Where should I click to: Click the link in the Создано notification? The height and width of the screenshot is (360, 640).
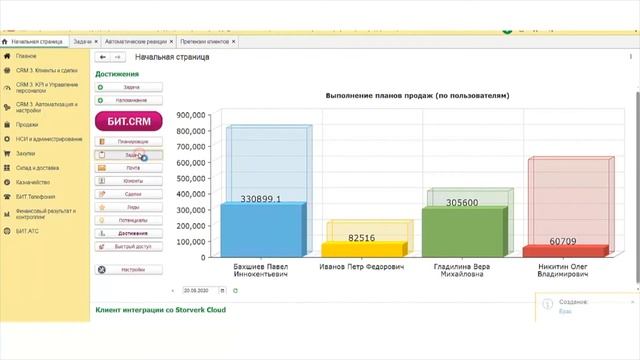point(565,311)
